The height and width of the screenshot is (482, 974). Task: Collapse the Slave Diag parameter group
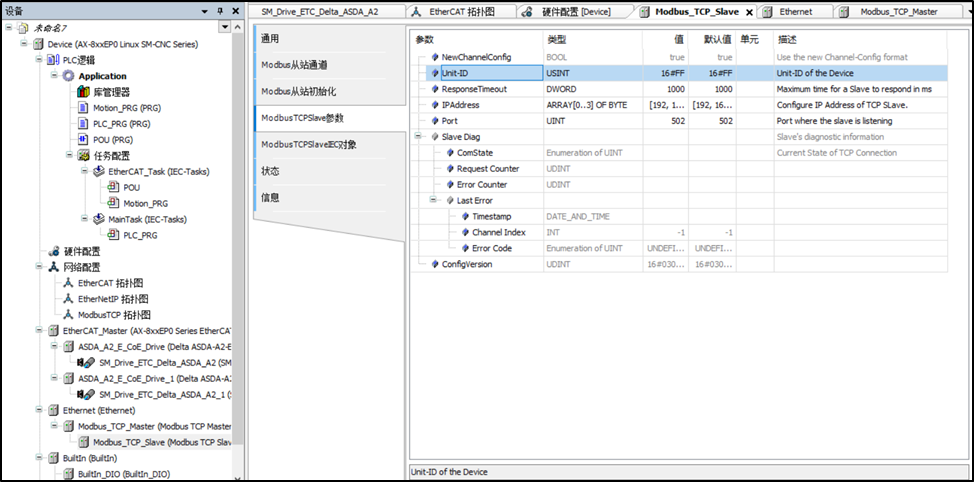418,137
